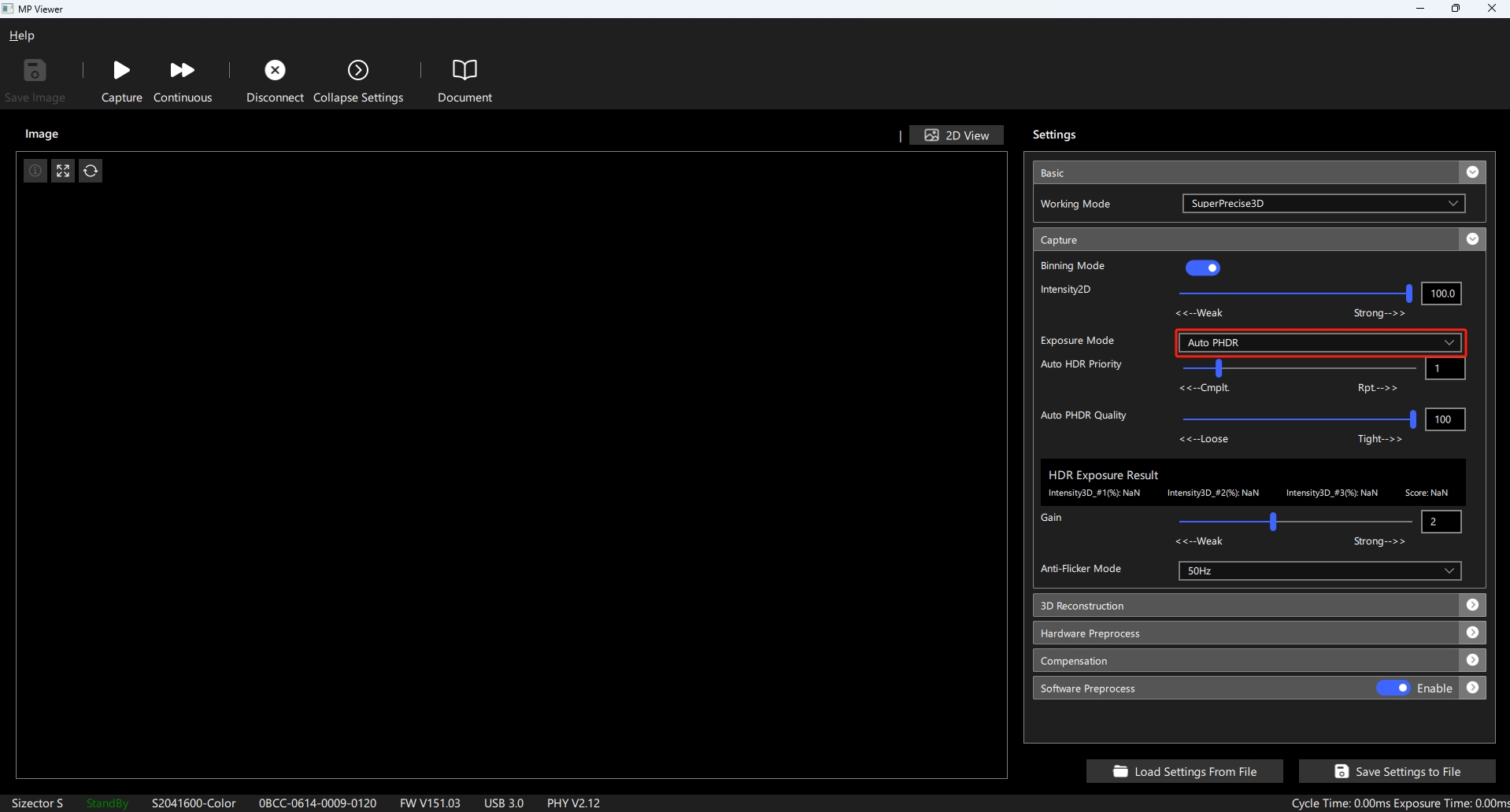
Task: Open Working Mode dropdown
Action: (1323, 203)
